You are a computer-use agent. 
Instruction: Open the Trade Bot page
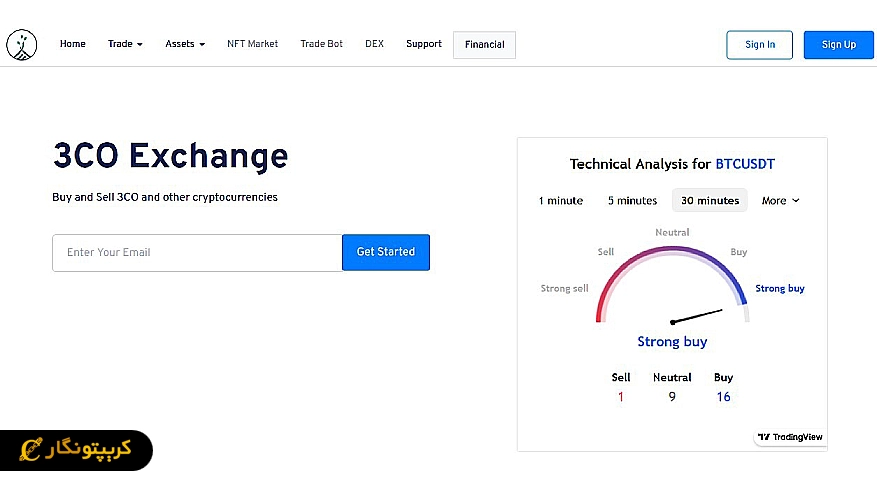click(321, 44)
